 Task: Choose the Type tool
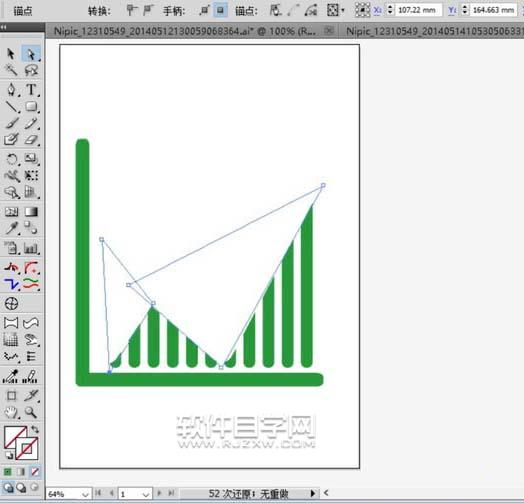[x=31, y=90]
